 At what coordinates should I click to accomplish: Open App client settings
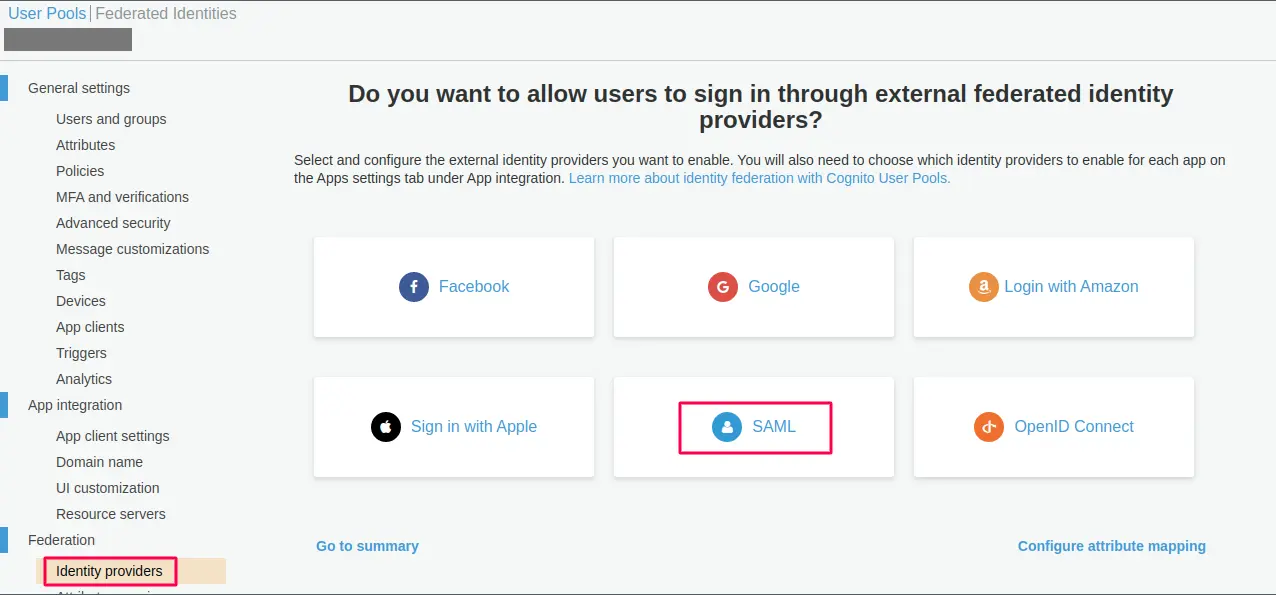click(111, 436)
